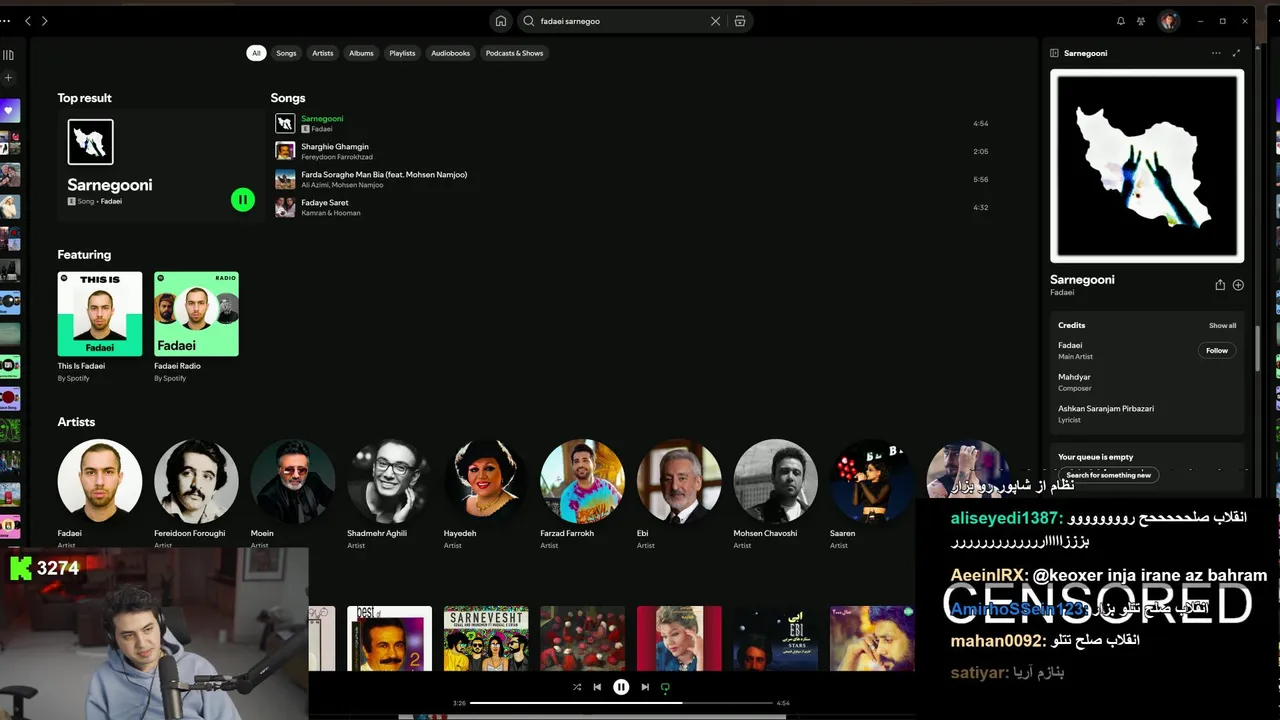Open the green Sarnegooni song title
The image size is (1280, 720).
coord(322,118)
